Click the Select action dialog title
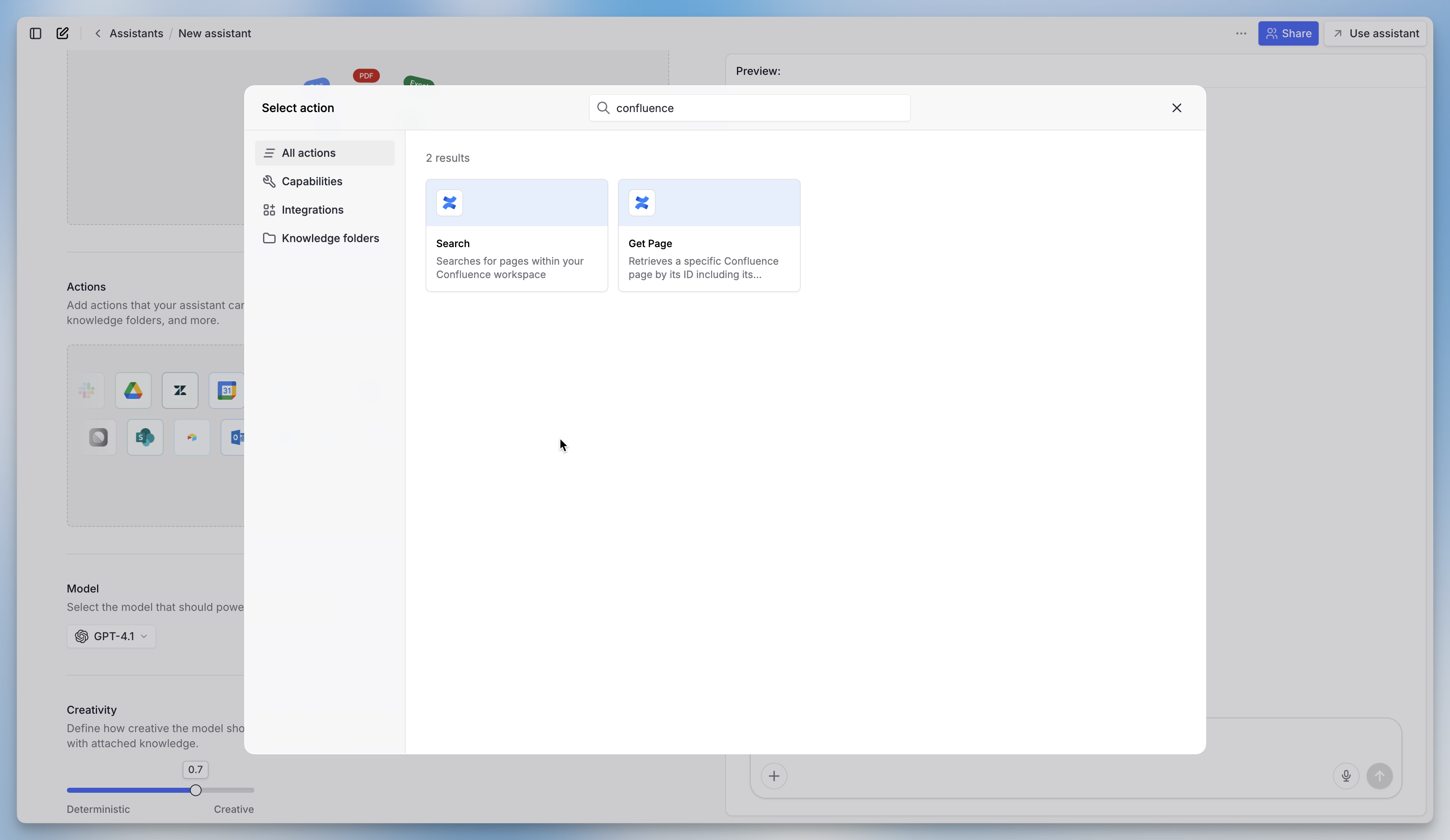 click(x=298, y=108)
